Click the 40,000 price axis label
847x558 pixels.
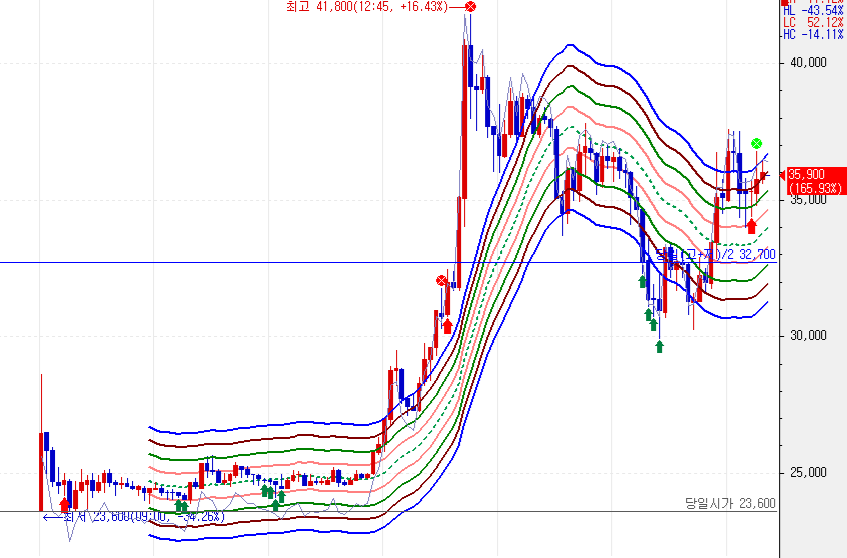tap(808, 63)
